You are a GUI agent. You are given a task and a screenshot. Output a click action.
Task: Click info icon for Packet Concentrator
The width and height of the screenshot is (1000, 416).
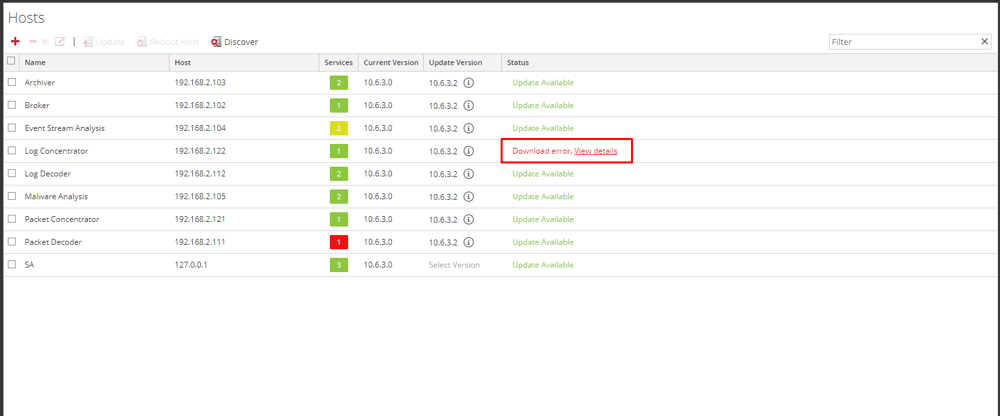pyautogui.click(x=469, y=219)
